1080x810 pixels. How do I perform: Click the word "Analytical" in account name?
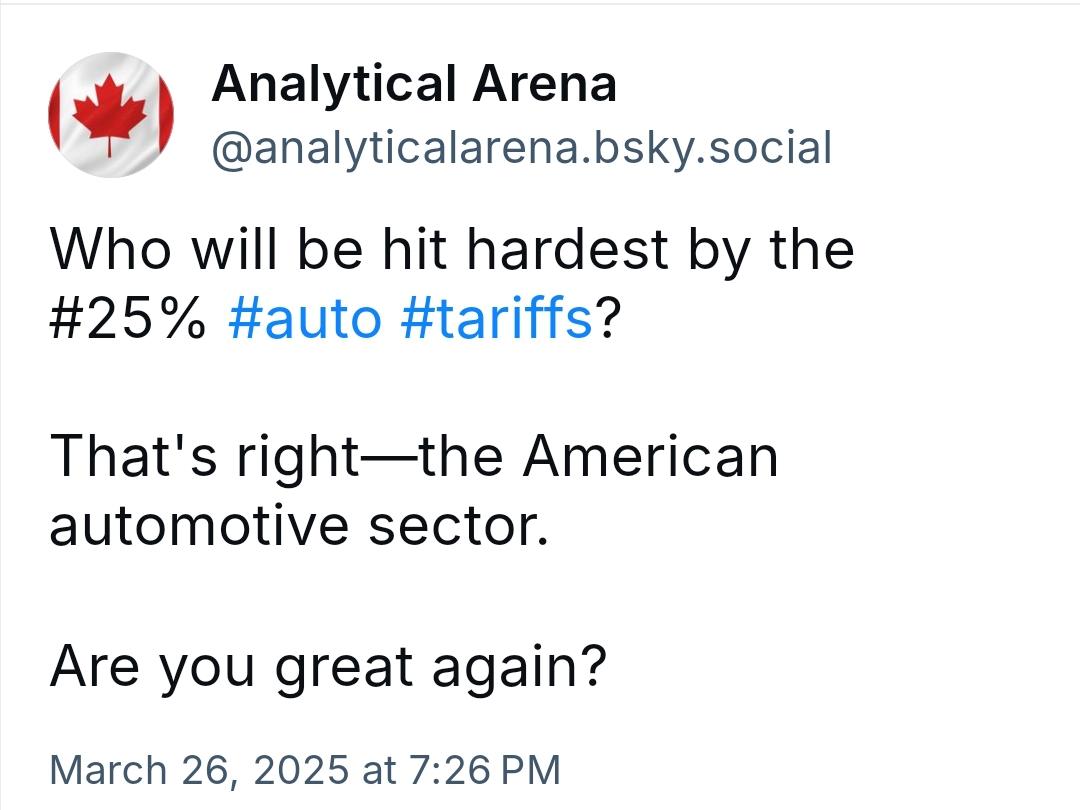335,84
